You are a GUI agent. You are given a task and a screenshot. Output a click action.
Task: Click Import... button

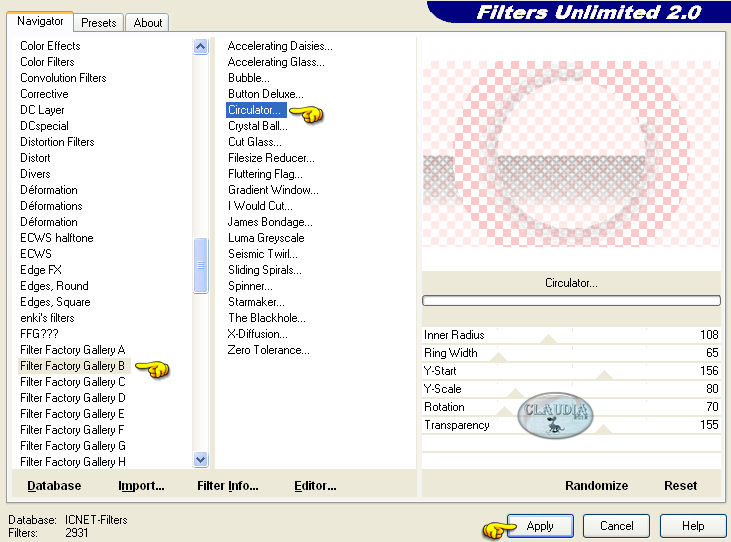[x=141, y=486]
